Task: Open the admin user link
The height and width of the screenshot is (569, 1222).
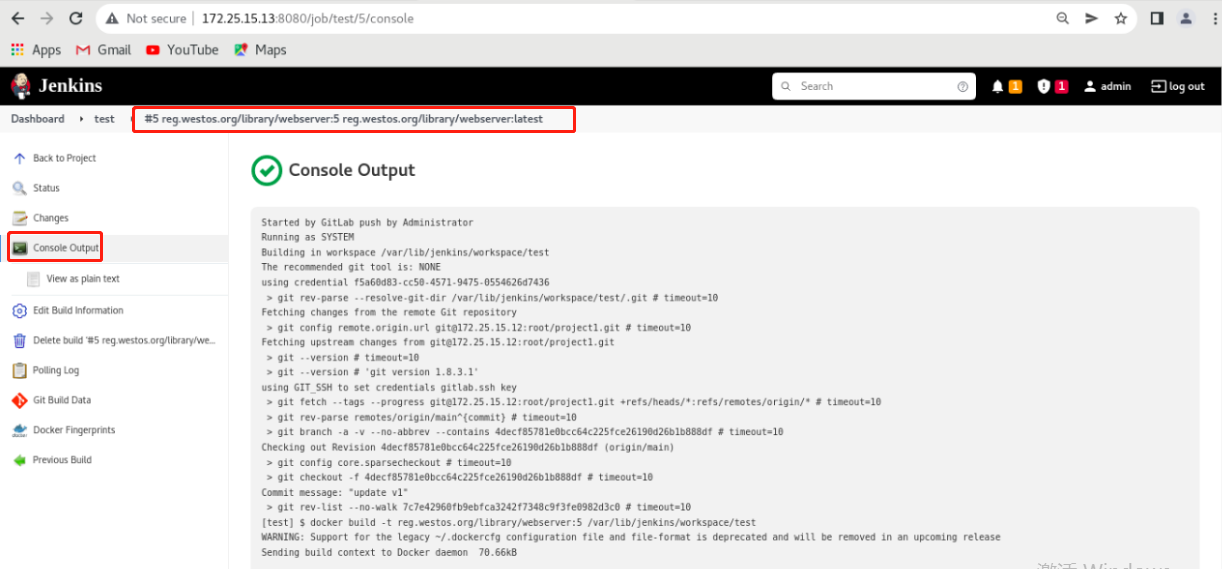Action: coord(1107,87)
